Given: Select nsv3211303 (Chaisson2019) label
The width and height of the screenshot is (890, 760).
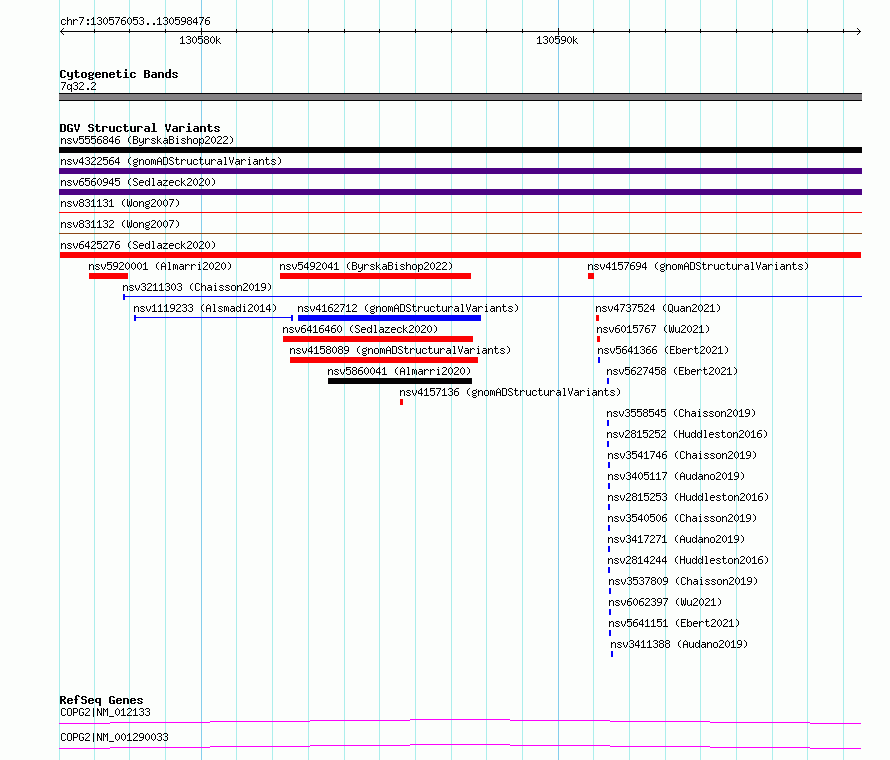Looking at the screenshot, I should tap(197, 287).
